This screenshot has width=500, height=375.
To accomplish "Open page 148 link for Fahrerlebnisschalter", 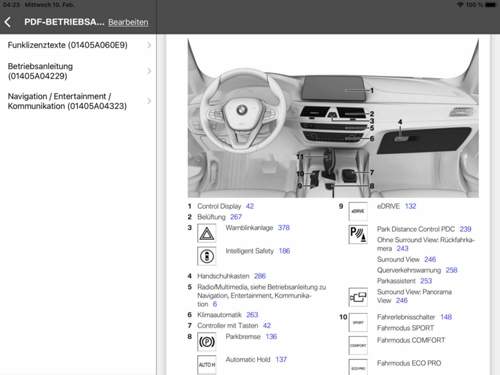I will [x=446, y=317].
